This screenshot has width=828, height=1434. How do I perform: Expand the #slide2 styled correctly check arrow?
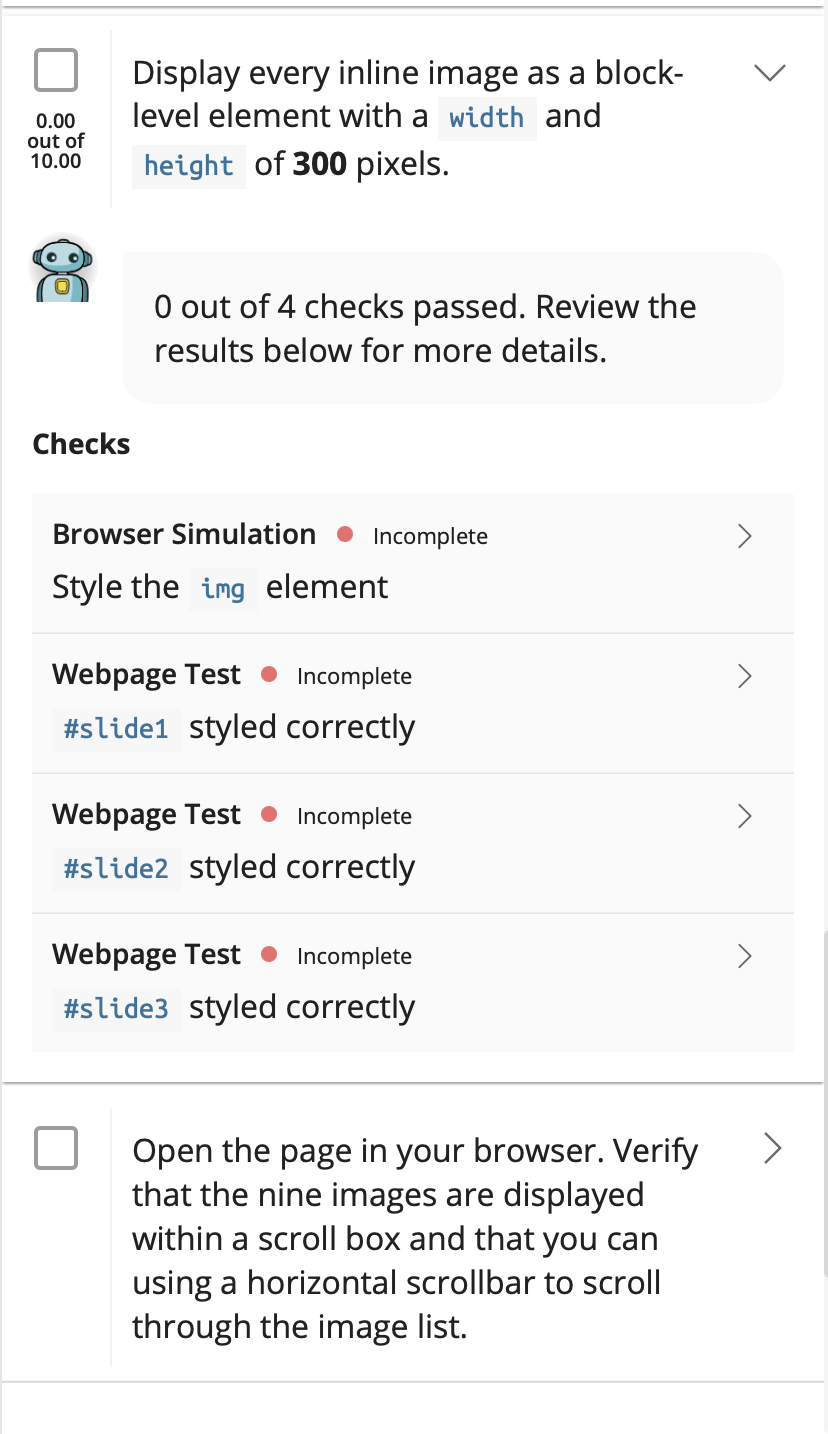coord(744,816)
